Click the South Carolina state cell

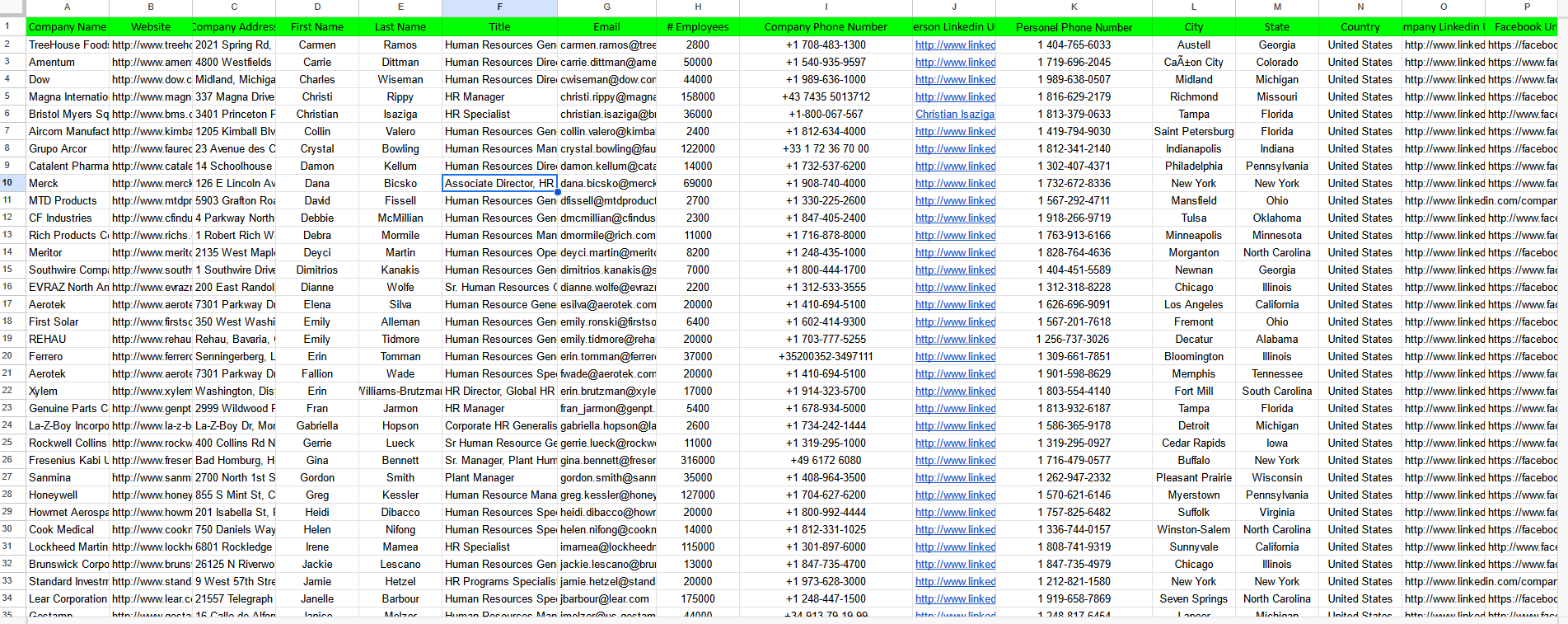point(1277,391)
